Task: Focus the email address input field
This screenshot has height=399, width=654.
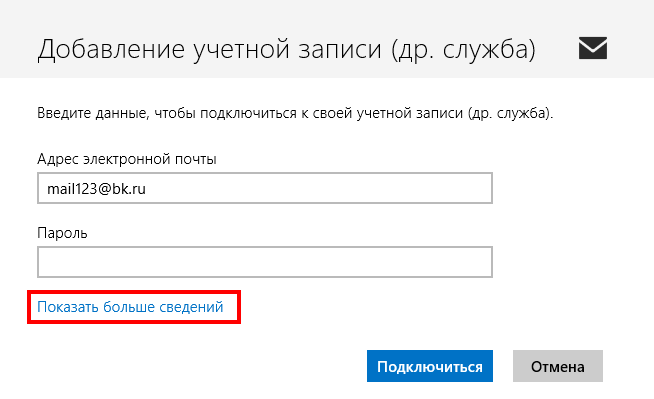Action: 265,188
